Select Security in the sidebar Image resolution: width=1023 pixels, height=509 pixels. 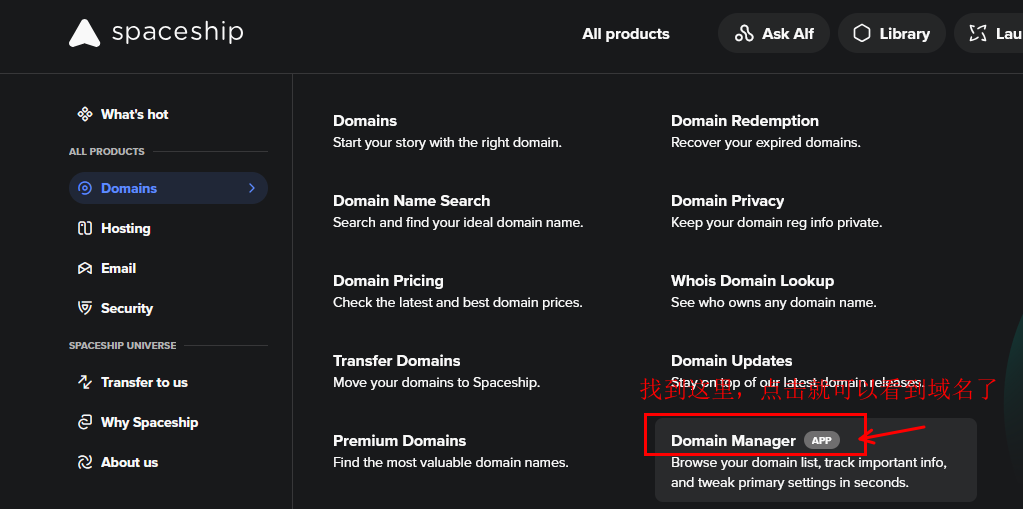pos(127,308)
